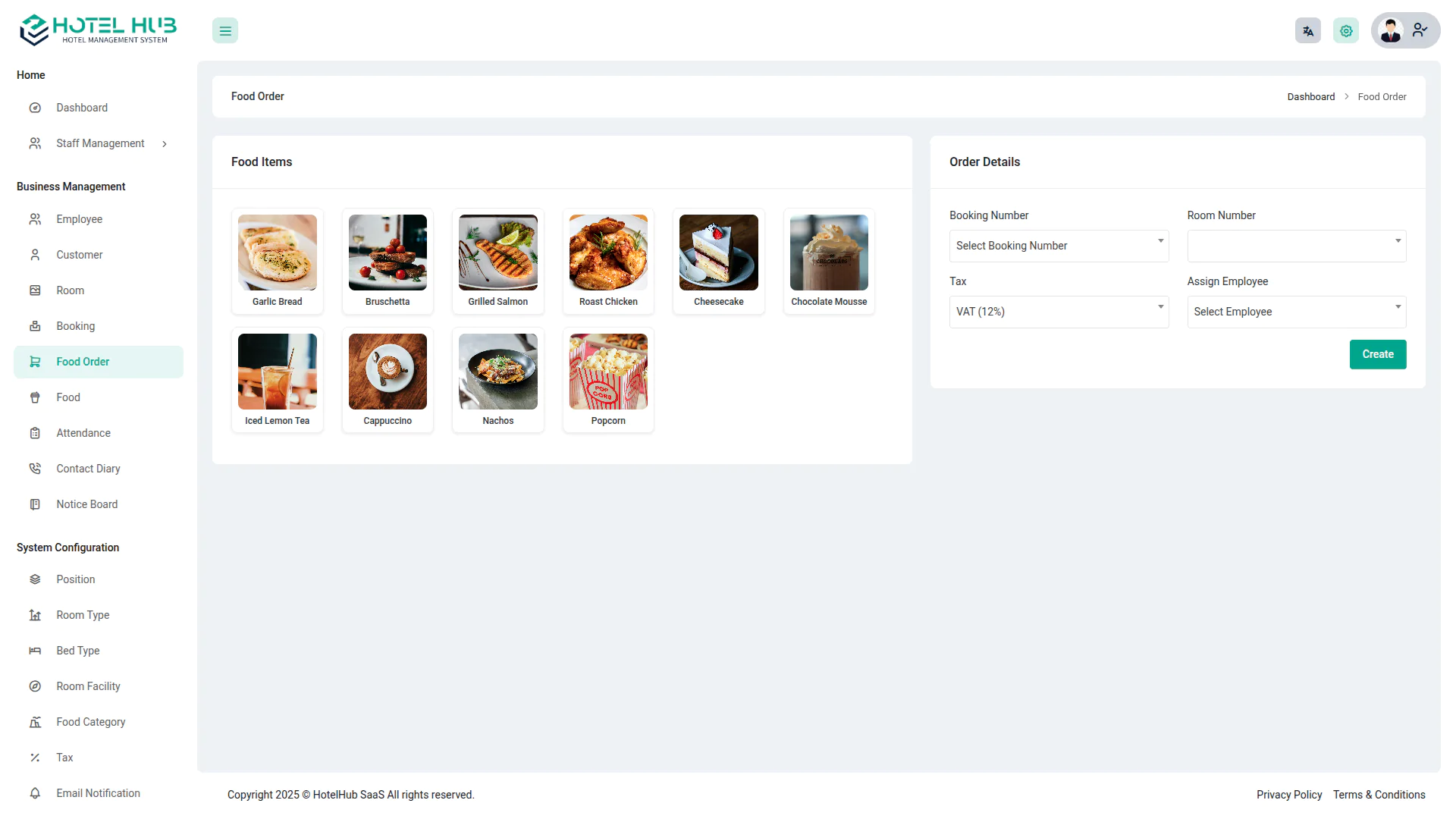Toggle the sidebar hamburger menu button
Image resolution: width=1456 pixels, height=819 pixels.
pyautogui.click(x=225, y=31)
